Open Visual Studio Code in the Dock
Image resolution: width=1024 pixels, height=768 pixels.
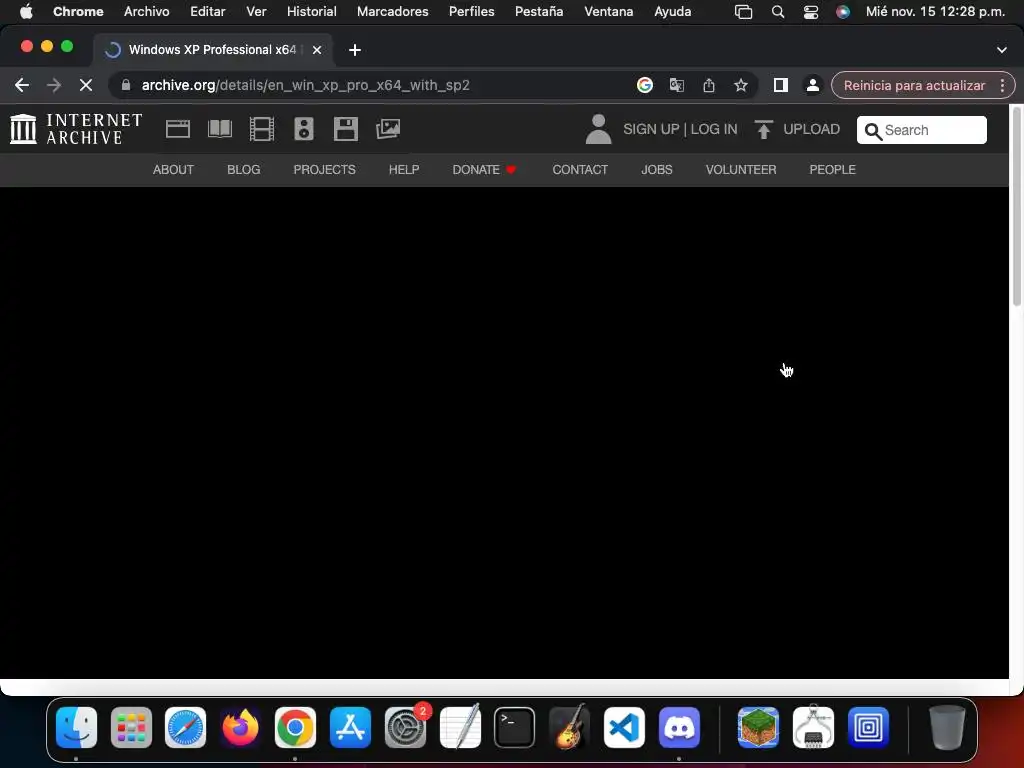pyautogui.click(x=624, y=728)
